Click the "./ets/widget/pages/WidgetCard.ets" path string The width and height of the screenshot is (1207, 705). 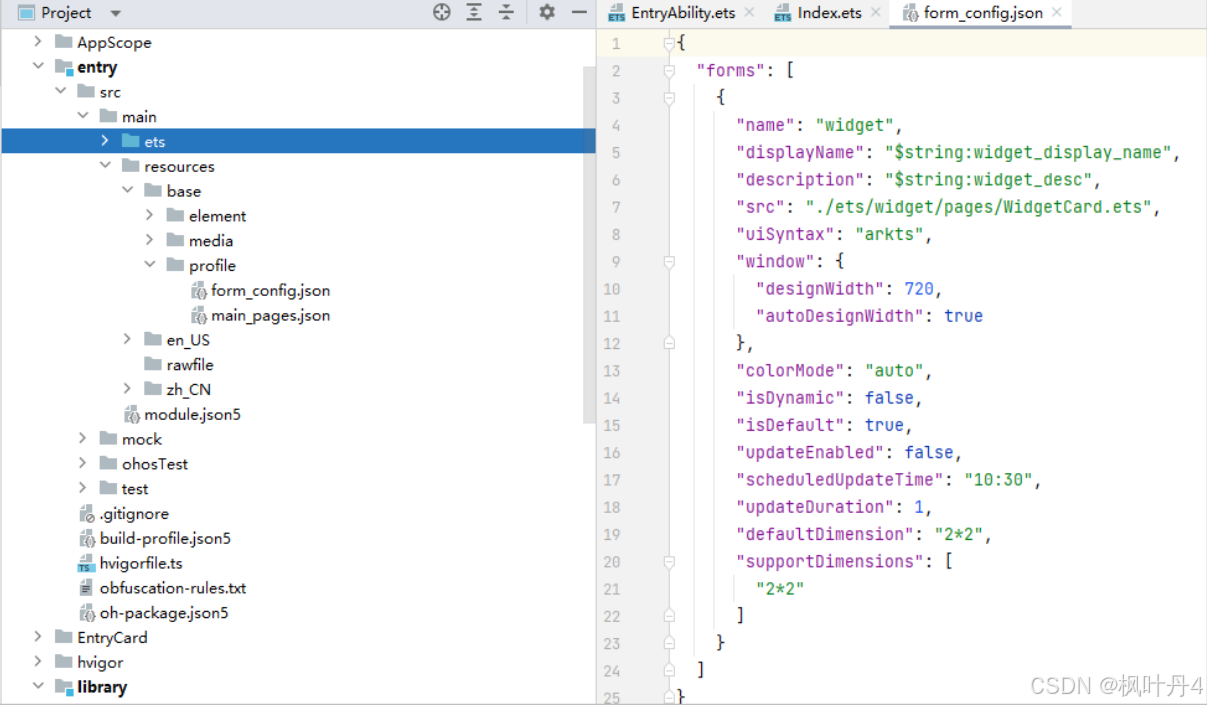981,207
